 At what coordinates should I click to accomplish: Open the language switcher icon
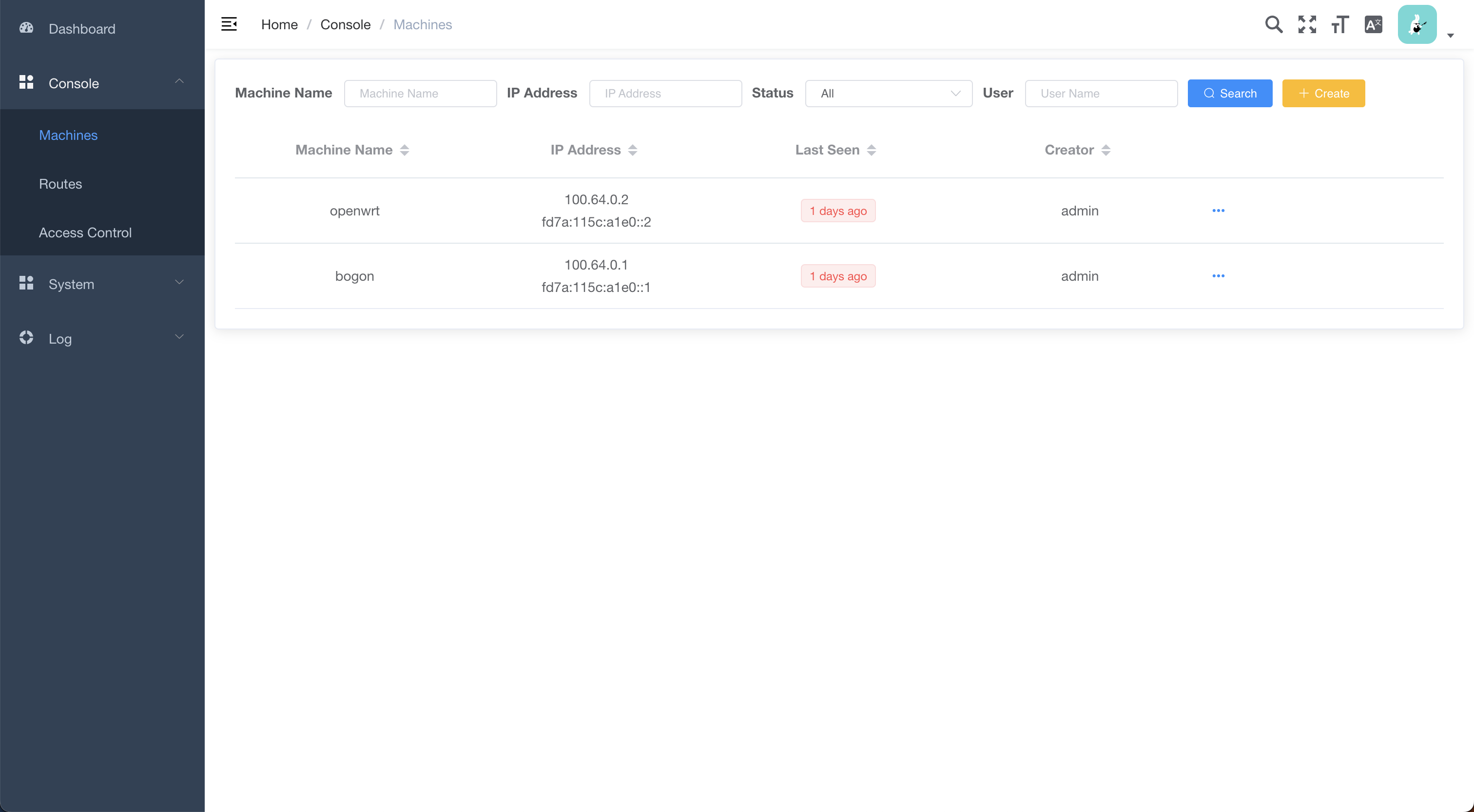pyautogui.click(x=1373, y=24)
